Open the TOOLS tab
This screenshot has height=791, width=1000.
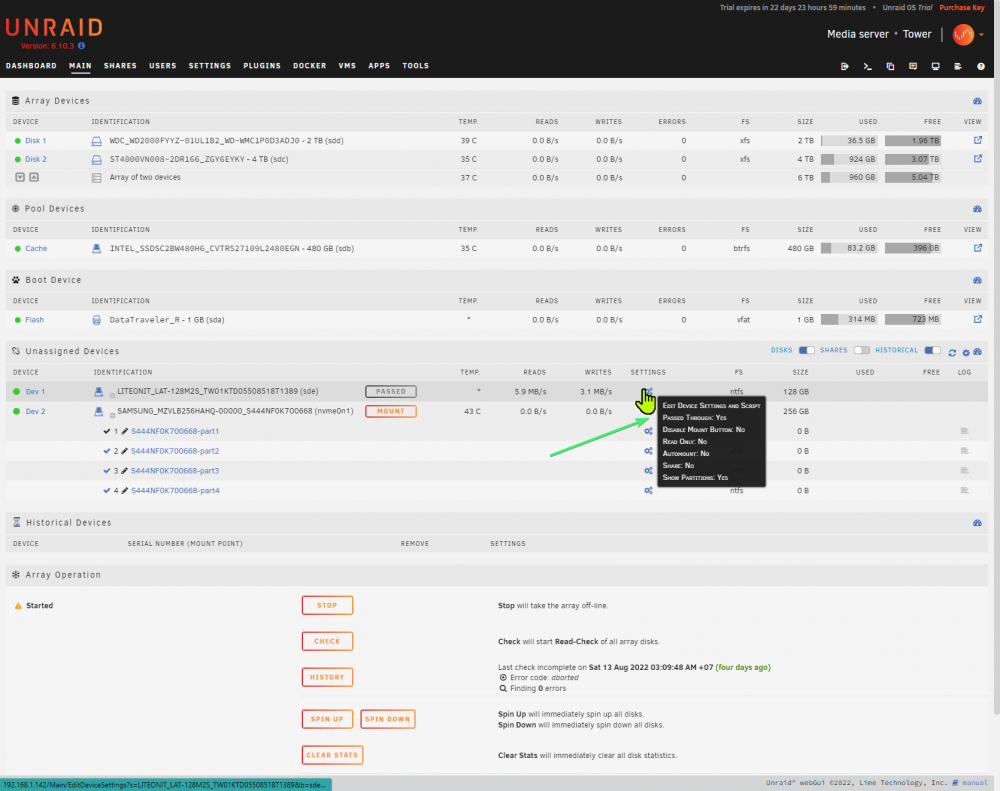416,66
